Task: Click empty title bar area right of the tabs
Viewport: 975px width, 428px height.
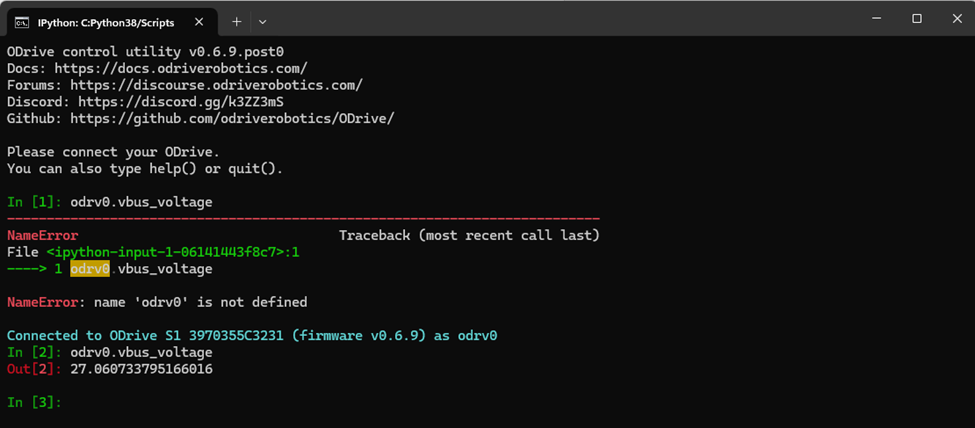Action: tap(550, 19)
